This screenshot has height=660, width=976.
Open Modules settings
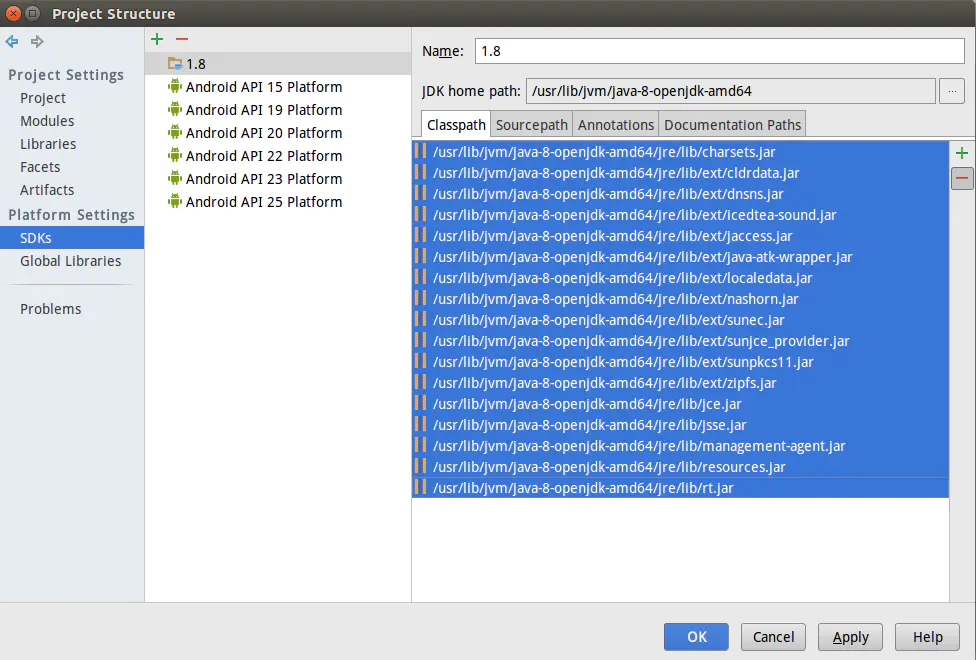[47, 121]
